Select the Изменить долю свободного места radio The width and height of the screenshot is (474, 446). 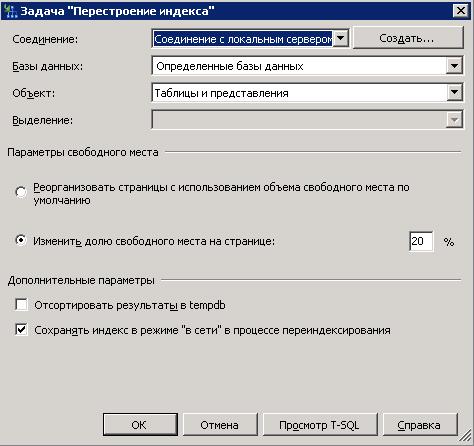coord(21,240)
